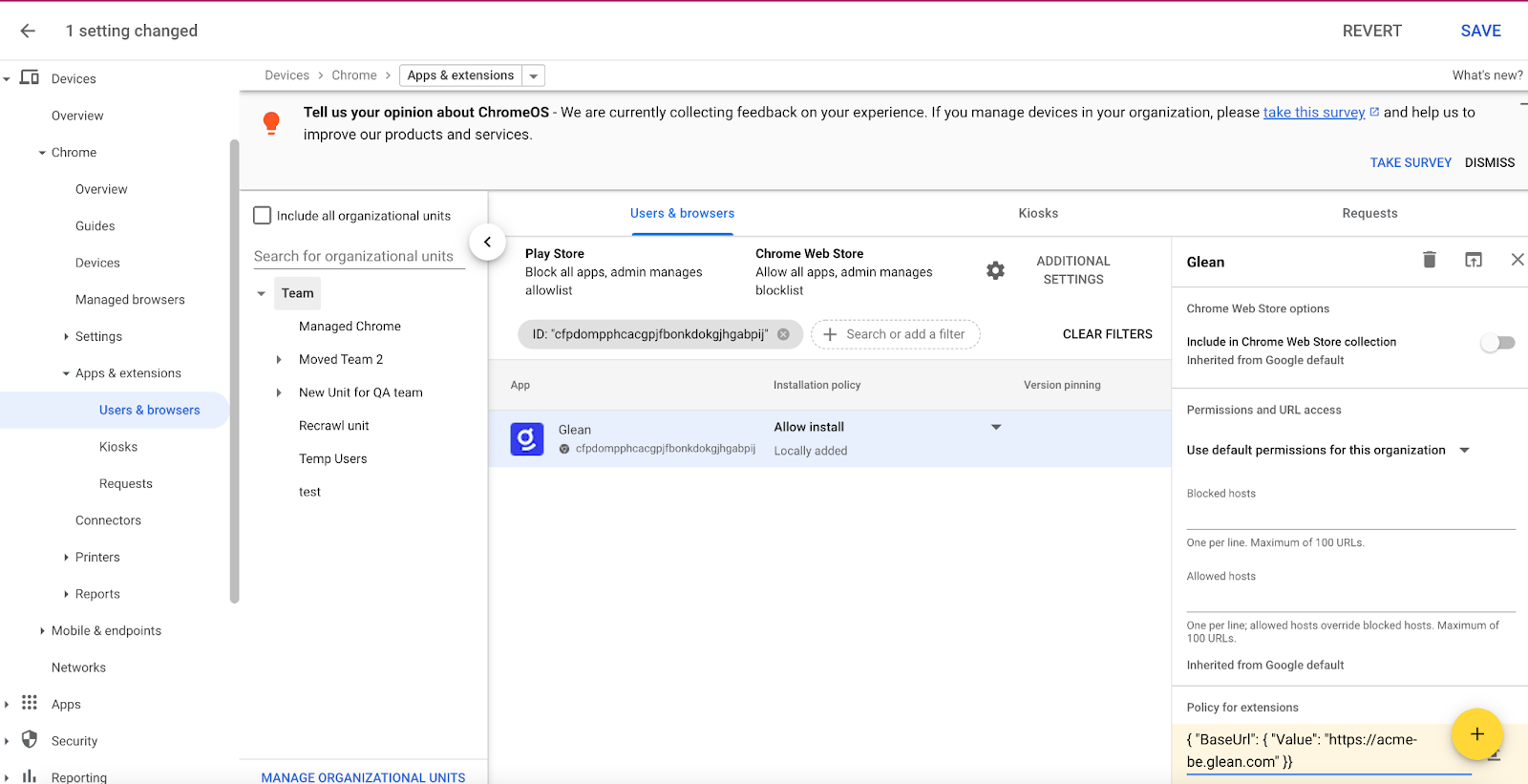Expand the Moved Team 2 unit
The image size is (1528, 784).
pos(279,360)
